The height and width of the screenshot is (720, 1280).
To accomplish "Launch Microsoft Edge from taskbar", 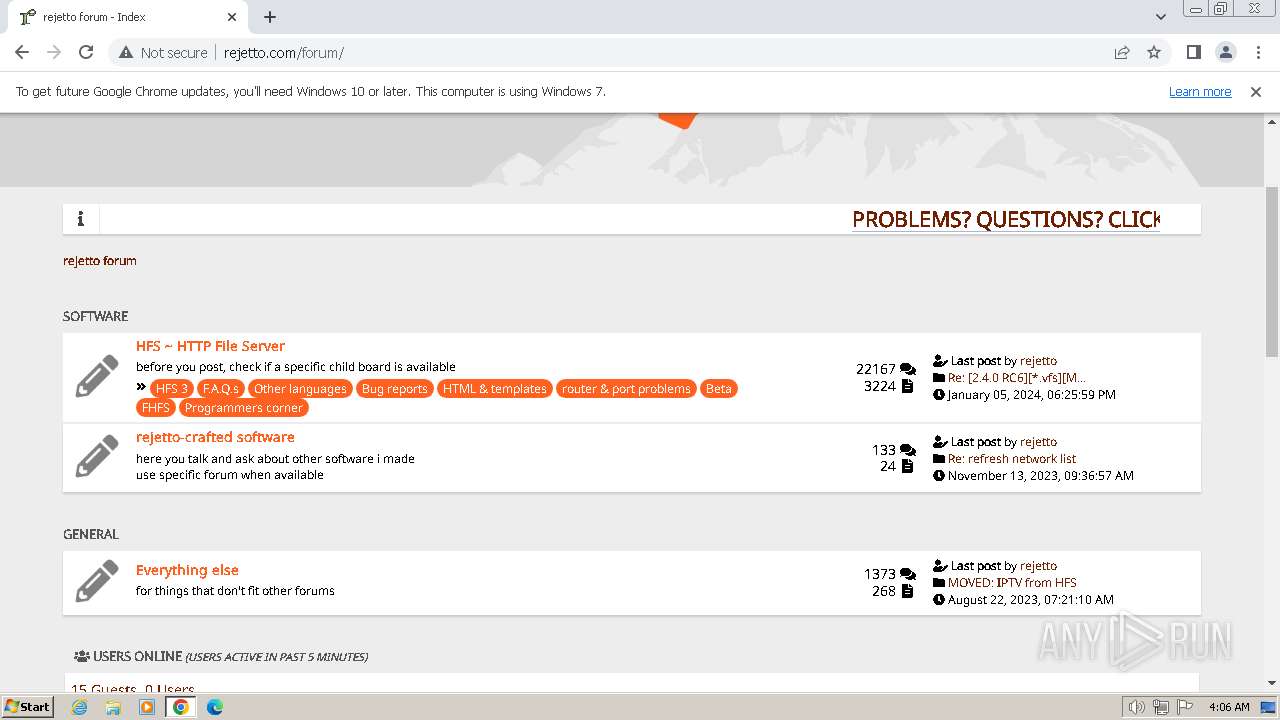I will click(x=215, y=707).
